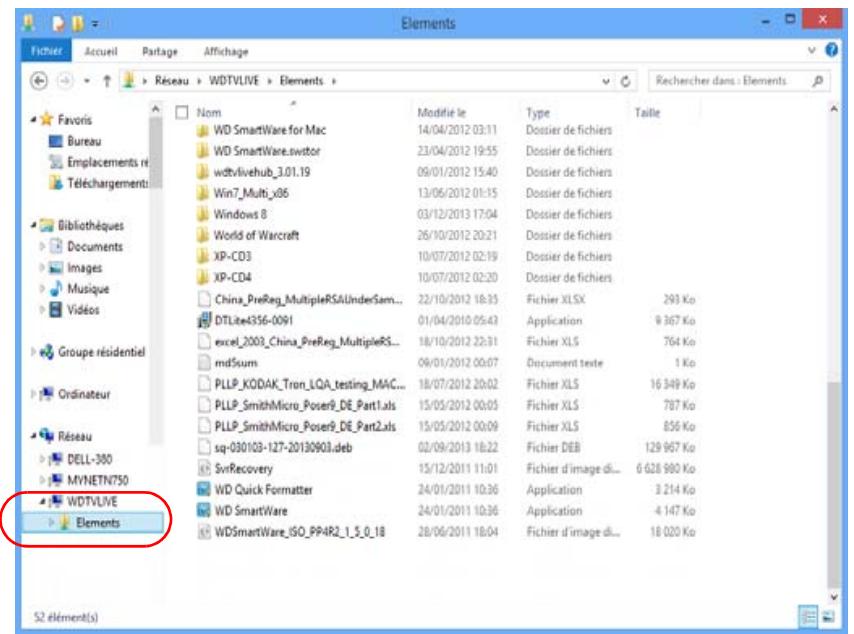Select the Win7_Multi_x86 folder
854x634 pixels.
251,193
